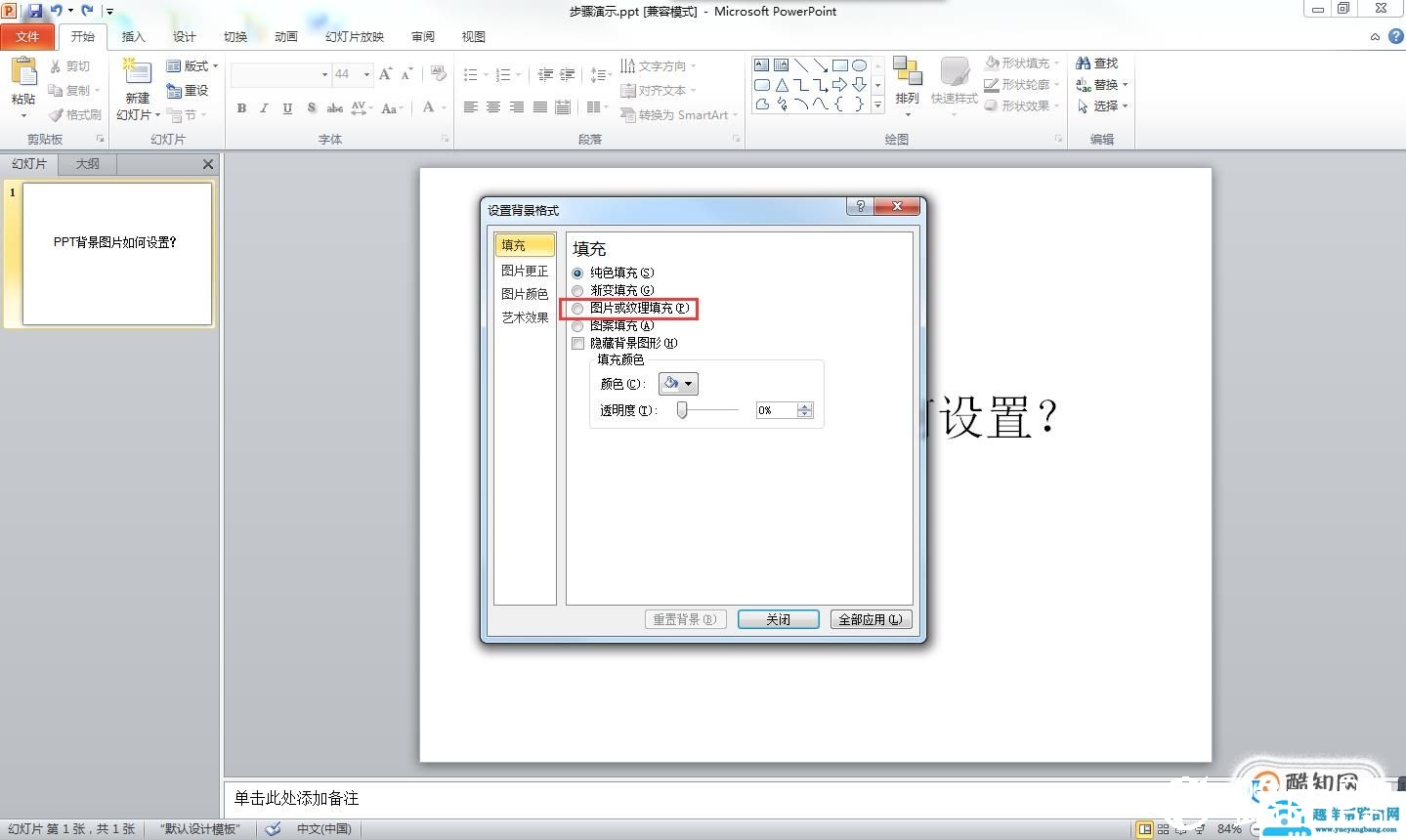
Task: Tick the 隐藏背景图形 checkbox
Action: click(x=577, y=344)
